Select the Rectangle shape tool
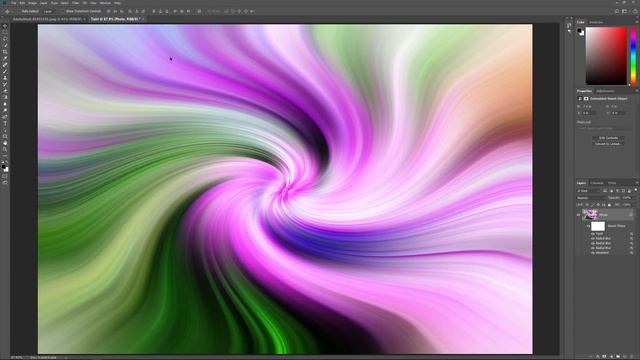The height and width of the screenshot is (360, 640). [5, 136]
